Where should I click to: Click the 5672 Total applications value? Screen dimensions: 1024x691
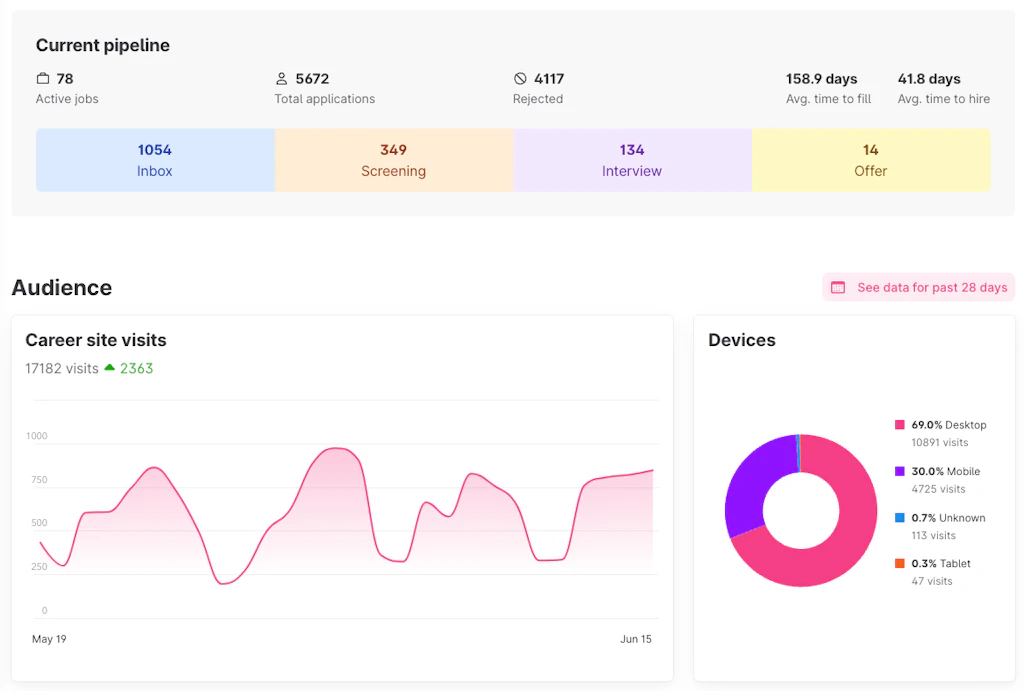click(312, 78)
